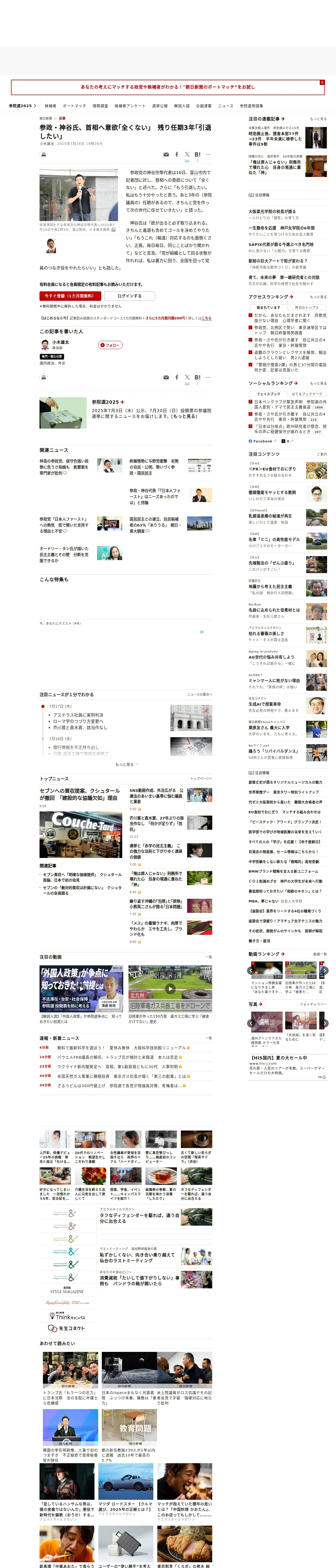Open ellipsis menu below author section
The image size is (336, 1568).
pos(208,377)
